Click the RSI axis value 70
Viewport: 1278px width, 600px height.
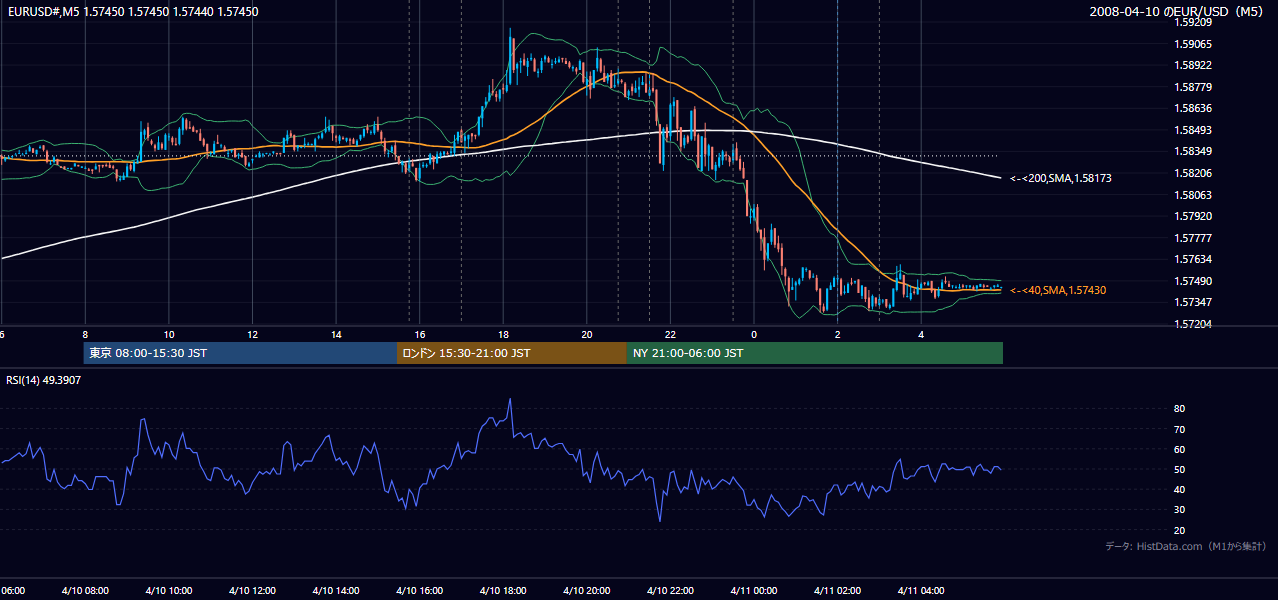coord(1180,429)
